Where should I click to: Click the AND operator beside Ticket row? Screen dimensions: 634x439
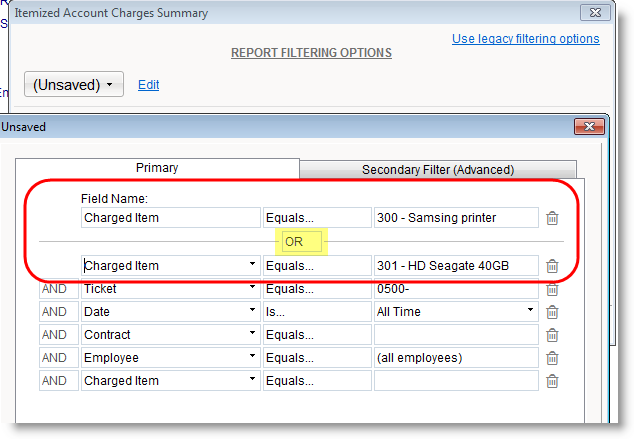pyautogui.click(x=53, y=289)
